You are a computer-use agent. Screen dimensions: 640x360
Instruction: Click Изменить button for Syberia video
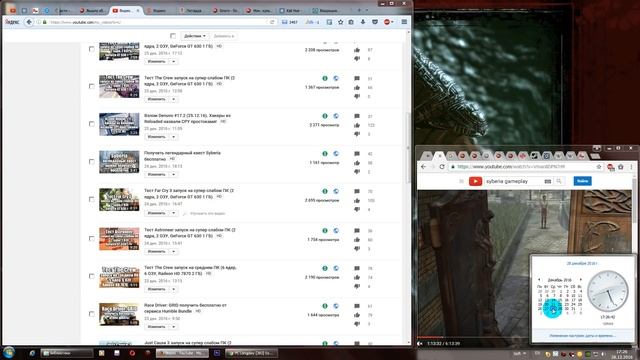(x=156, y=174)
